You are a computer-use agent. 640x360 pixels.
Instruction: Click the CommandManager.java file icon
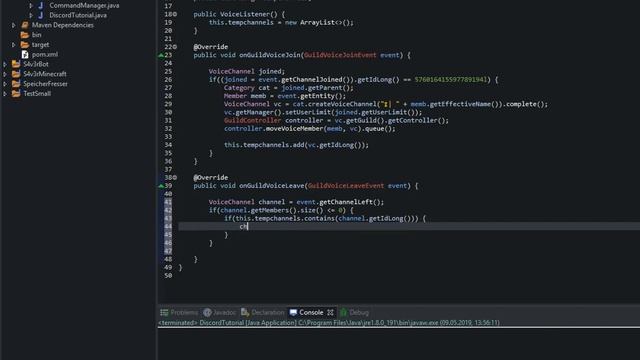point(41,5)
